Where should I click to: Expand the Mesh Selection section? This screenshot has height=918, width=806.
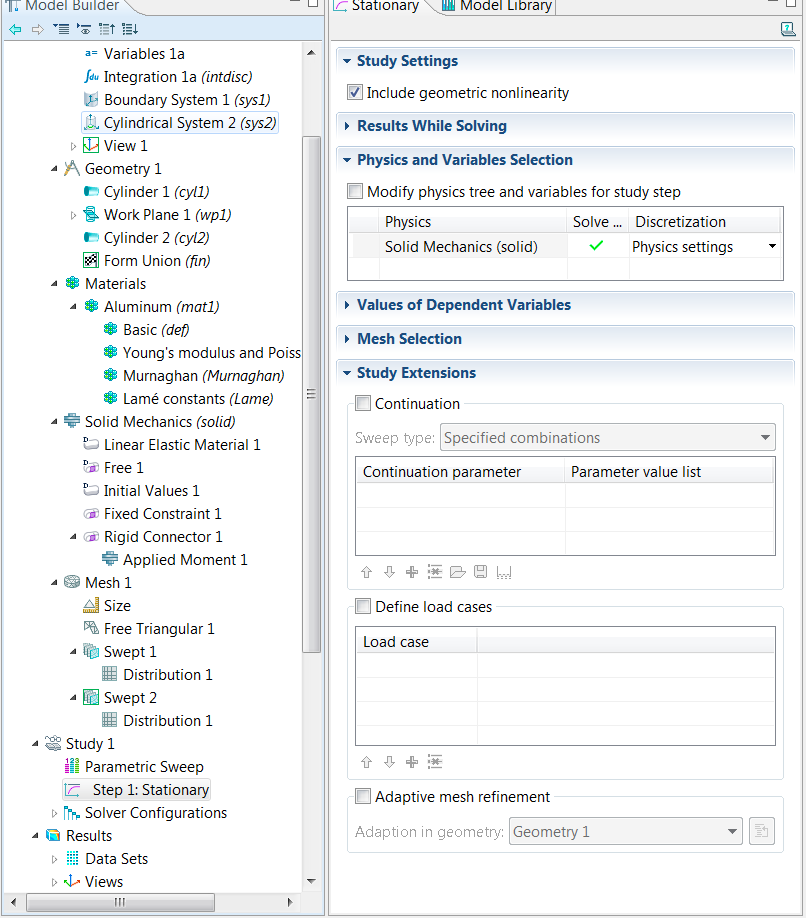click(409, 339)
